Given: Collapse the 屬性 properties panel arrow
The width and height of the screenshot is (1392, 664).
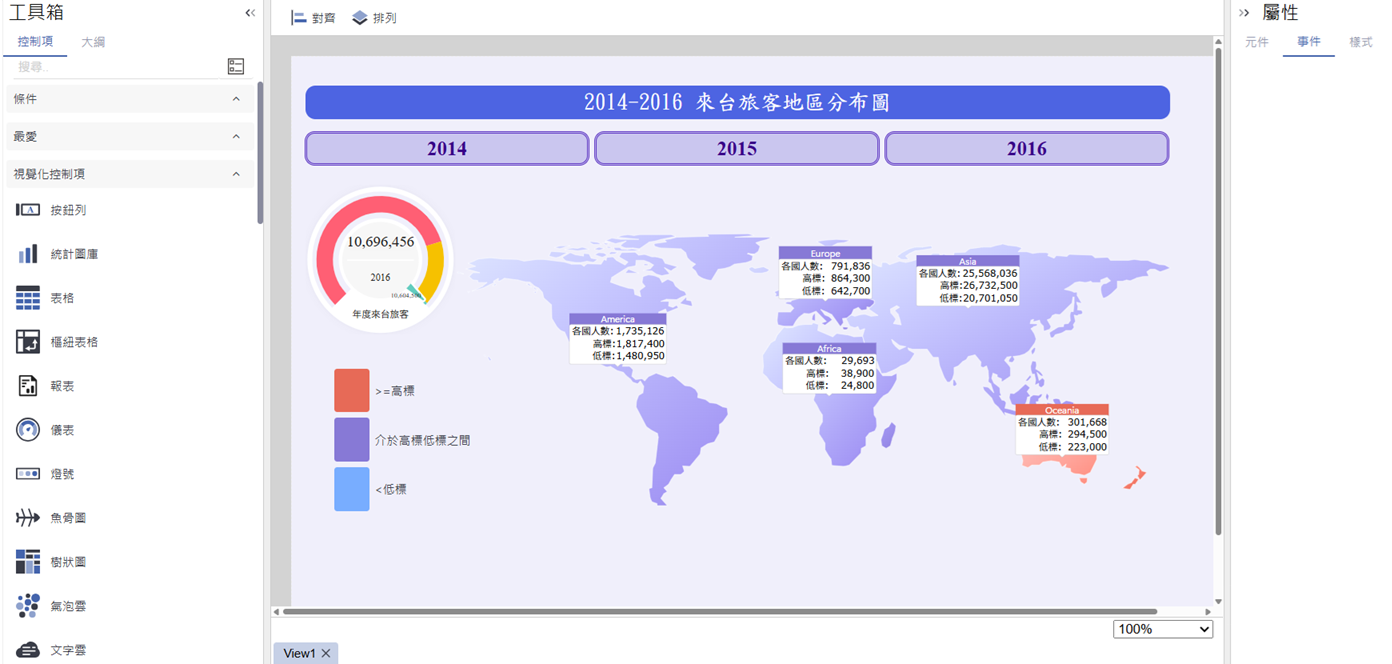Looking at the screenshot, I should 1244,13.
